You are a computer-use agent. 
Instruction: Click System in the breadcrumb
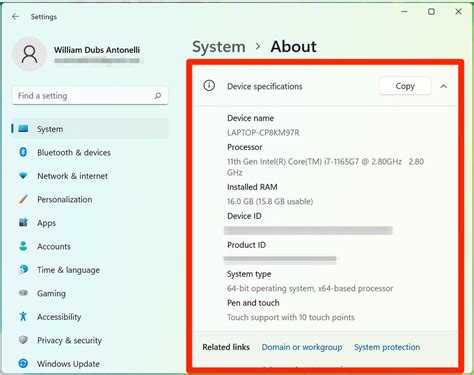pyautogui.click(x=219, y=47)
